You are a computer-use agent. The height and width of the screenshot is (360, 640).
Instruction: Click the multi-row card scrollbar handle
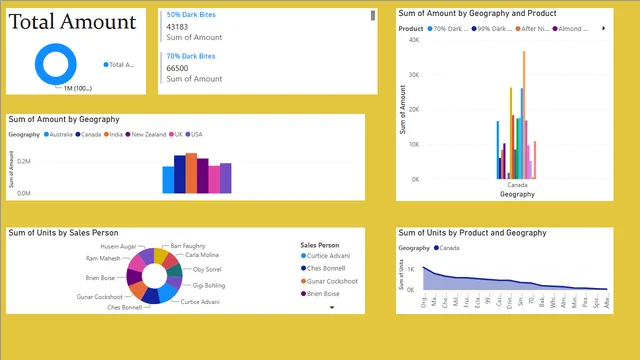tap(373, 16)
